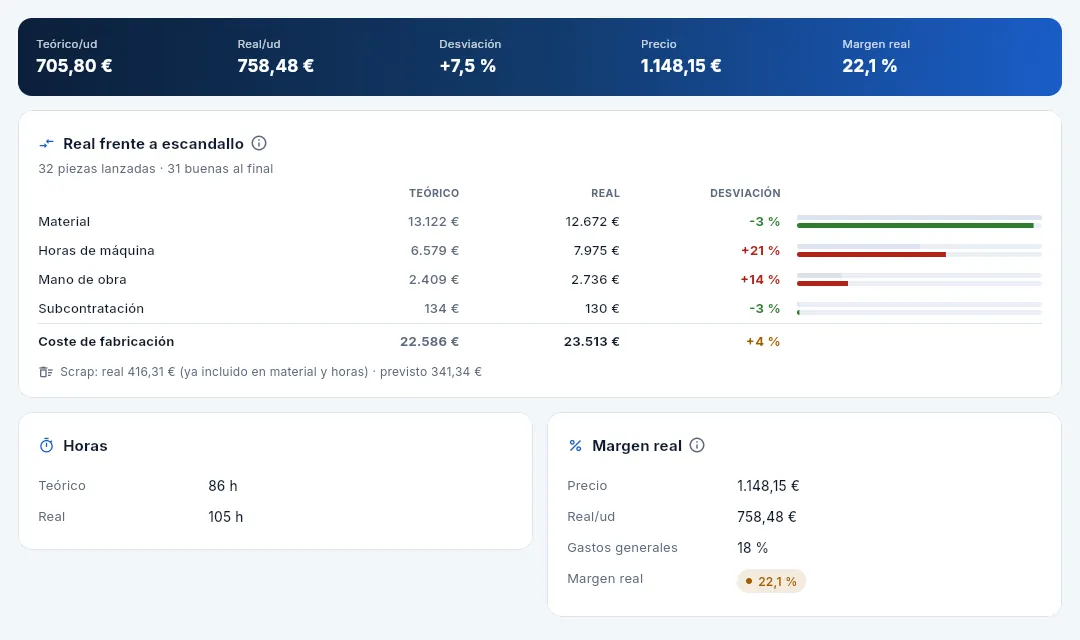Select the 86 h theoretical hours value

click(x=223, y=486)
